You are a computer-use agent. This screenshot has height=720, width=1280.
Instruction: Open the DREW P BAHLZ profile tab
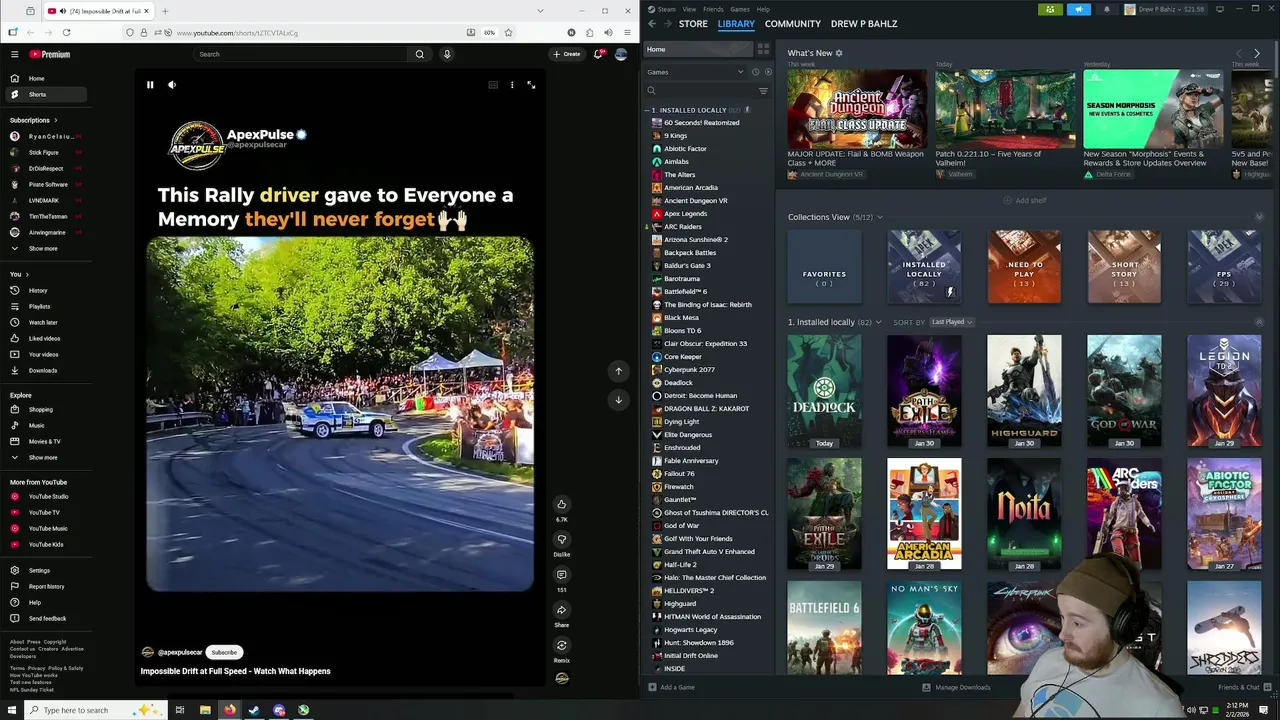(864, 23)
